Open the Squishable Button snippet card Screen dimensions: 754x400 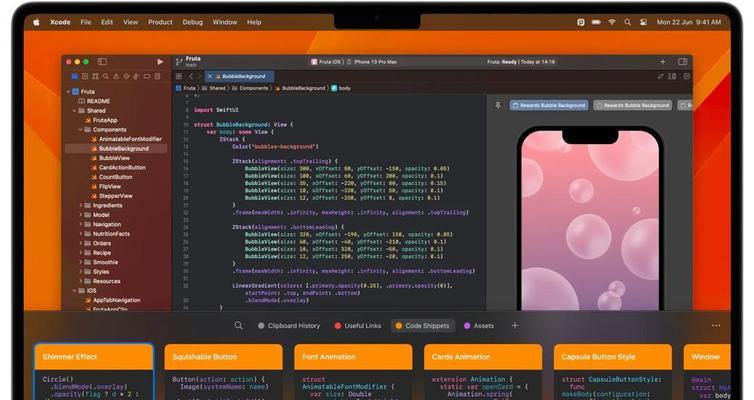(x=224, y=372)
